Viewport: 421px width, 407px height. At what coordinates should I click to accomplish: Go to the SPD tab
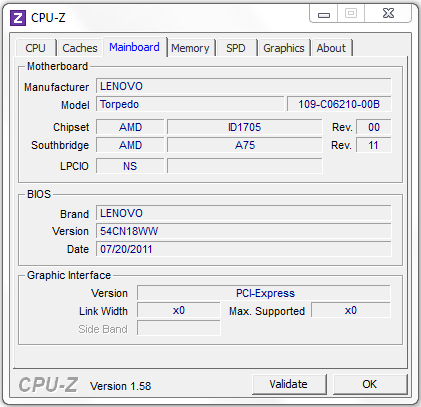coord(236,48)
